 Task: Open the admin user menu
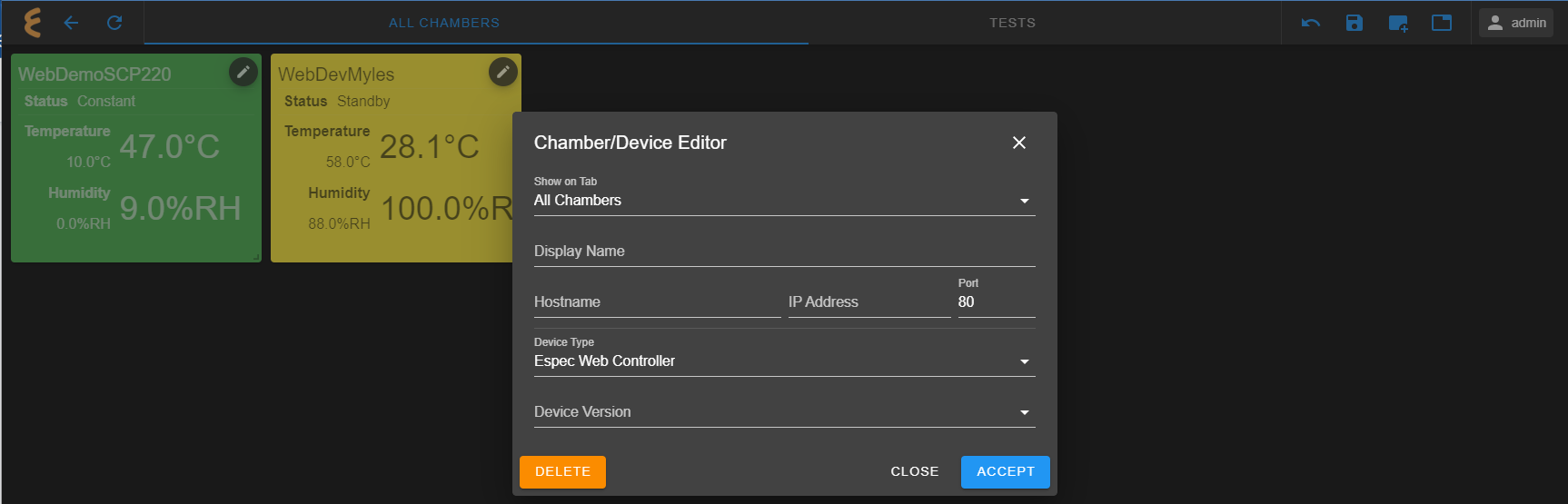[1516, 23]
